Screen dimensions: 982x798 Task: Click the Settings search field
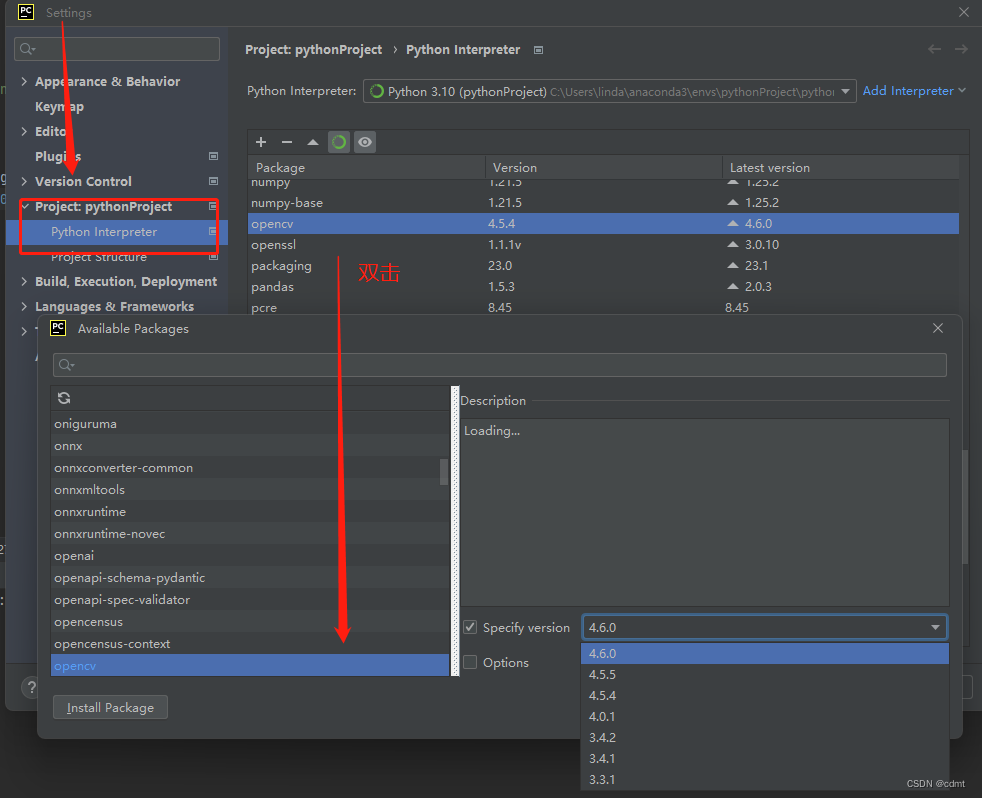[117, 49]
